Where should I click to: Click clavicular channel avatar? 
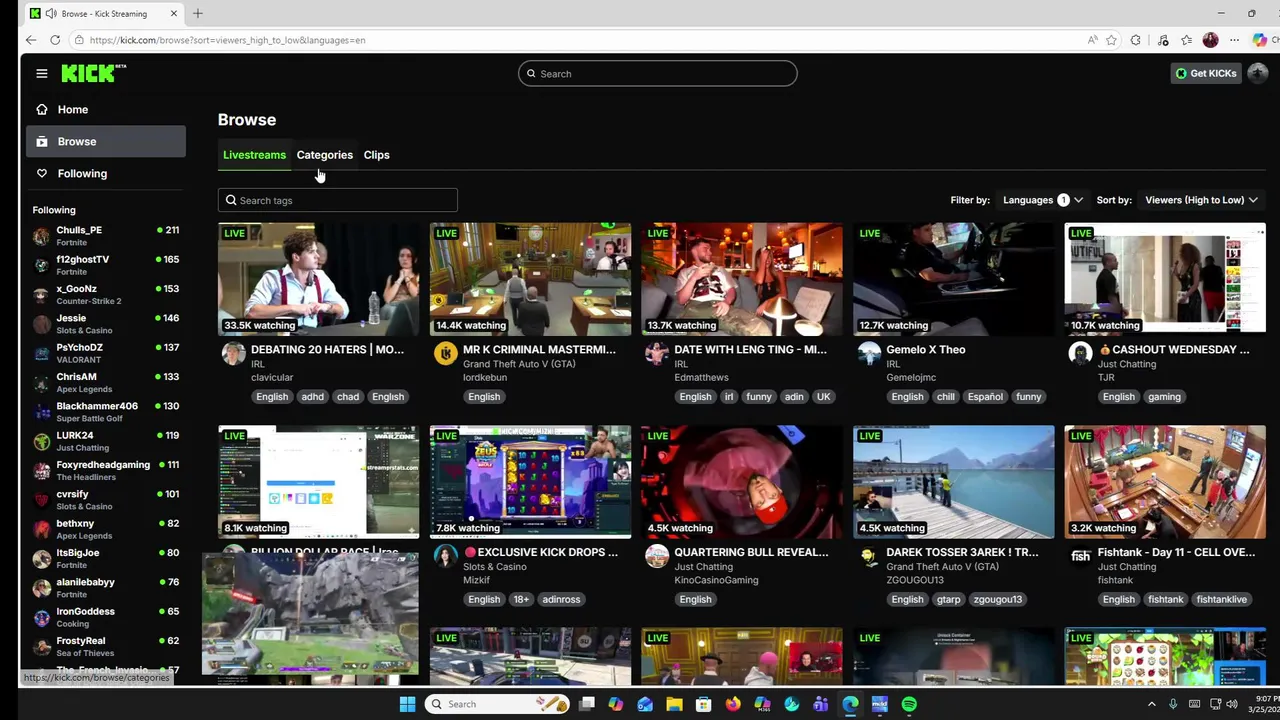click(x=233, y=353)
